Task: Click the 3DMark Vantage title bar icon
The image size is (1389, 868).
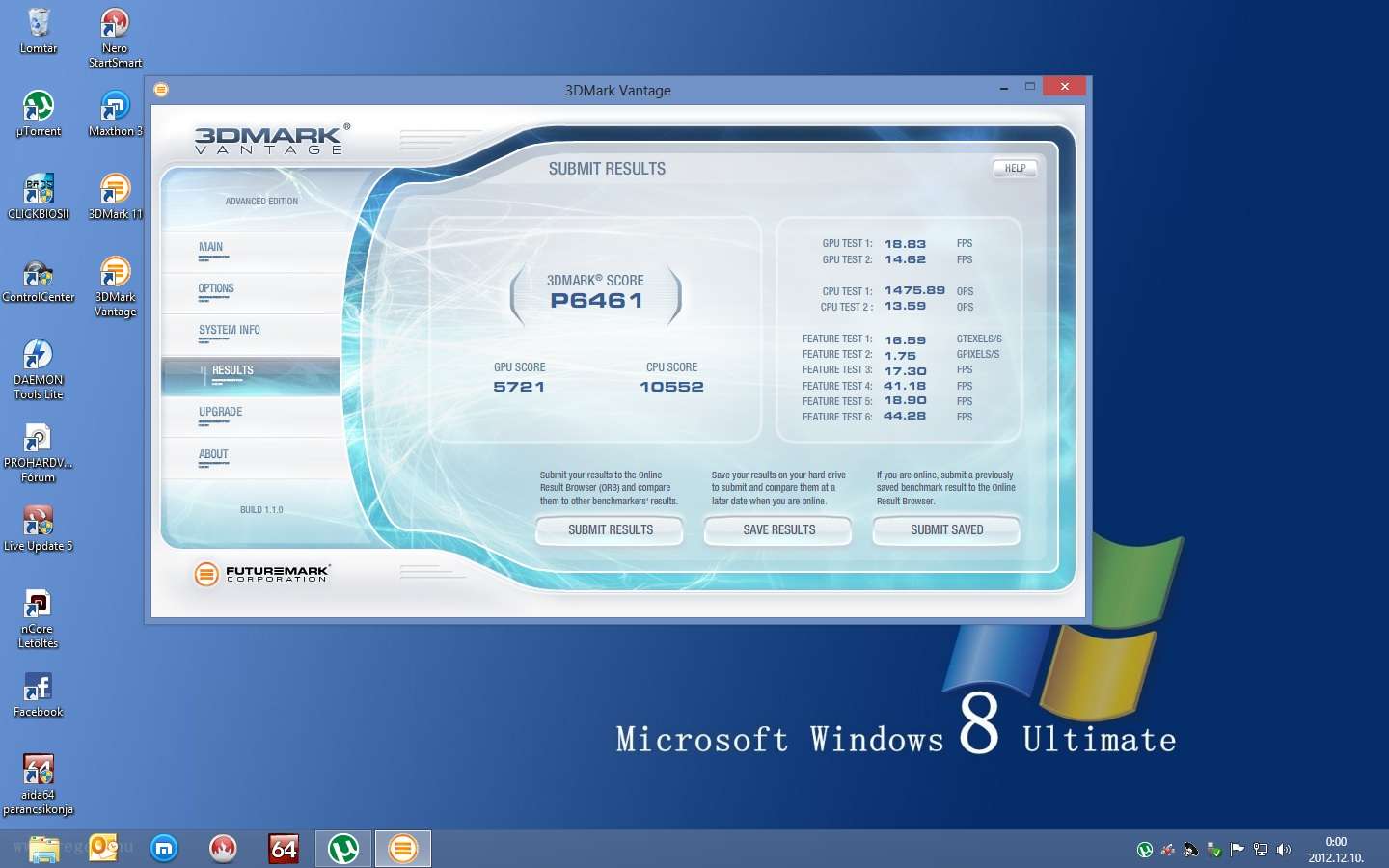Action: click(161, 90)
